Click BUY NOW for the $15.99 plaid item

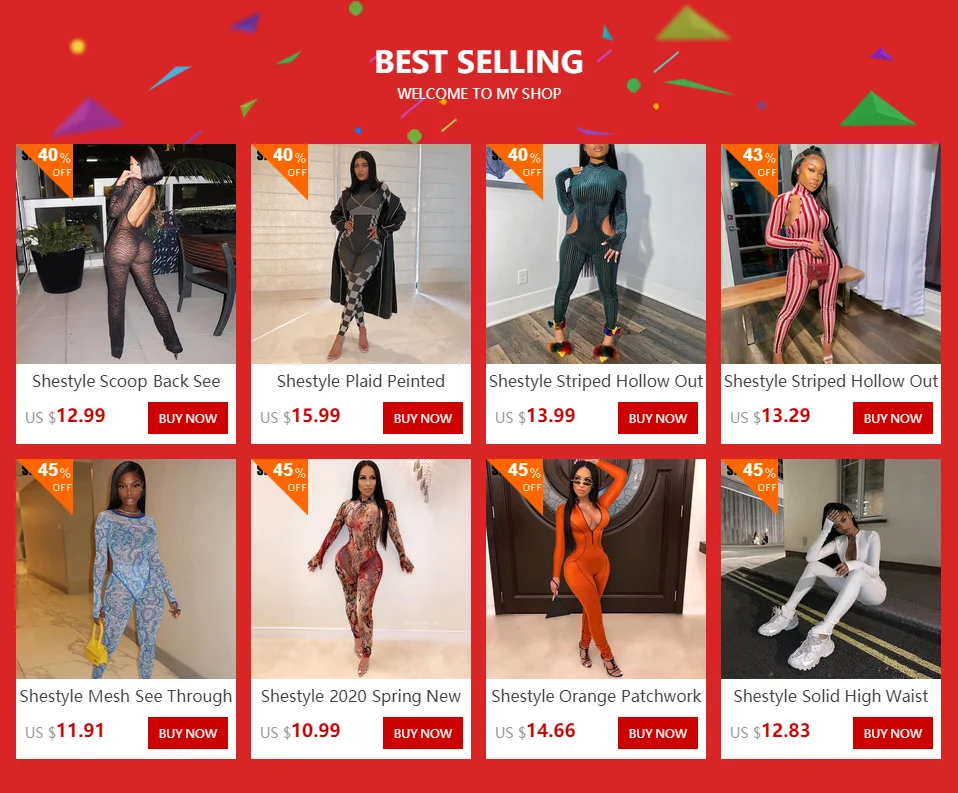[x=423, y=418]
